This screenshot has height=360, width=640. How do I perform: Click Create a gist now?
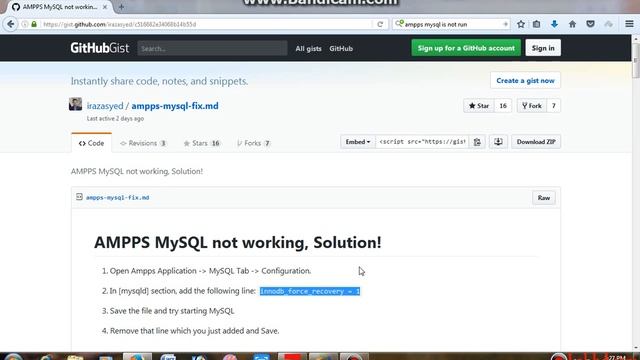pyautogui.click(x=525, y=80)
